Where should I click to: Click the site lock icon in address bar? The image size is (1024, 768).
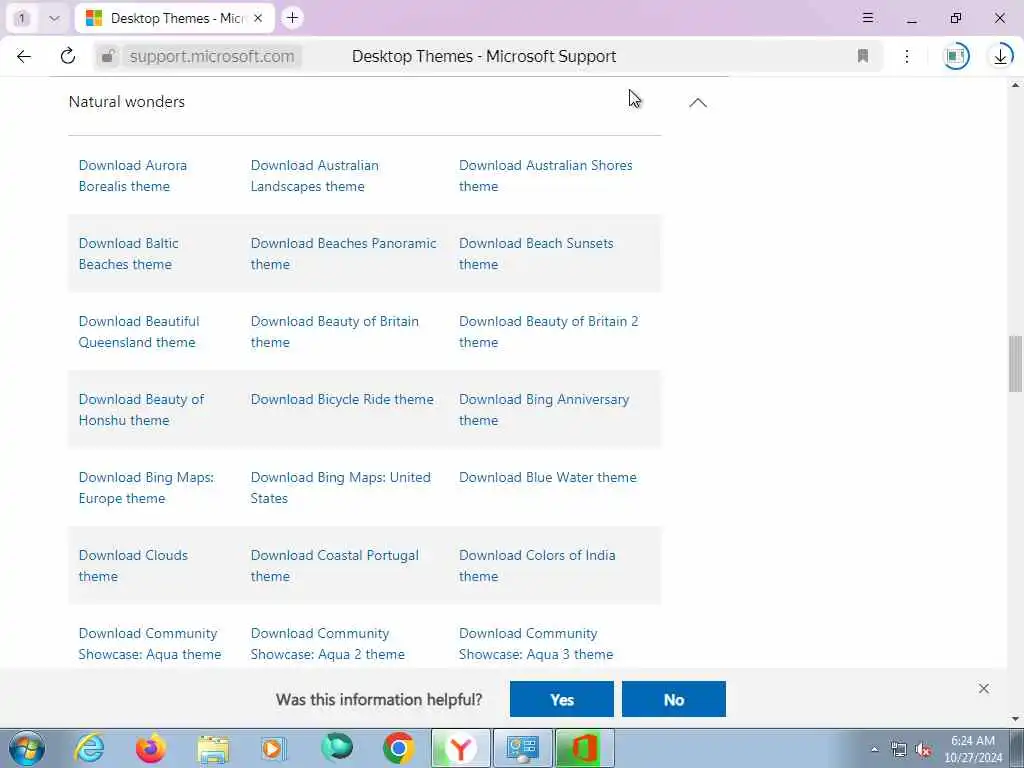pyautogui.click(x=108, y=56)
